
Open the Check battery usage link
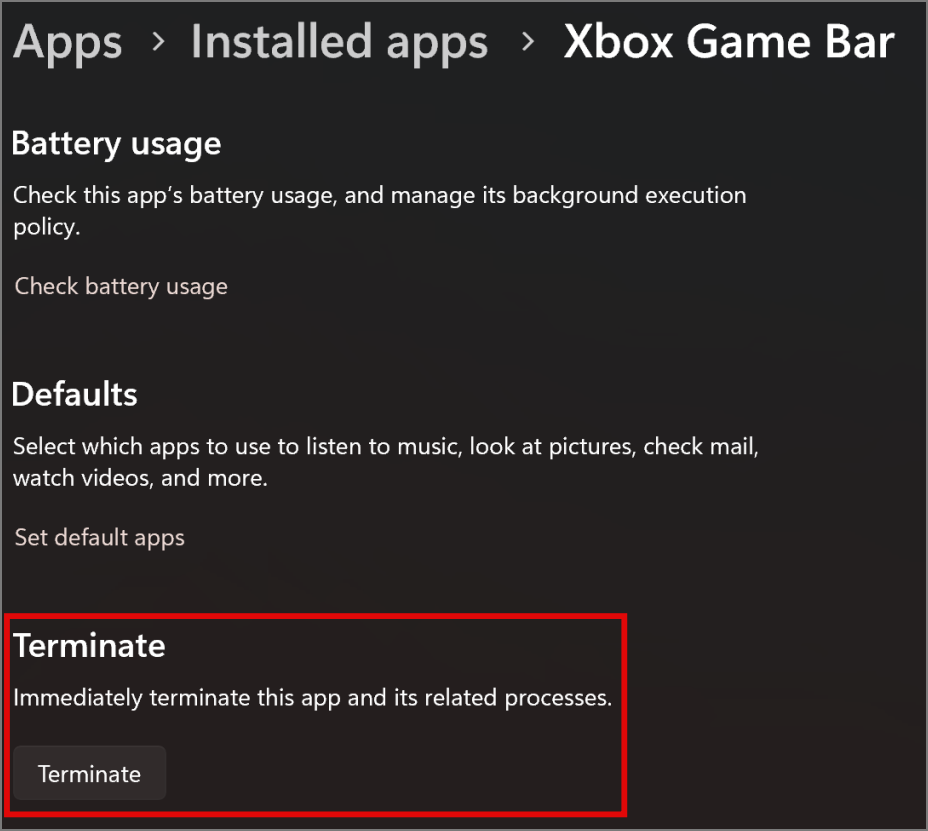tap(121, 287)
